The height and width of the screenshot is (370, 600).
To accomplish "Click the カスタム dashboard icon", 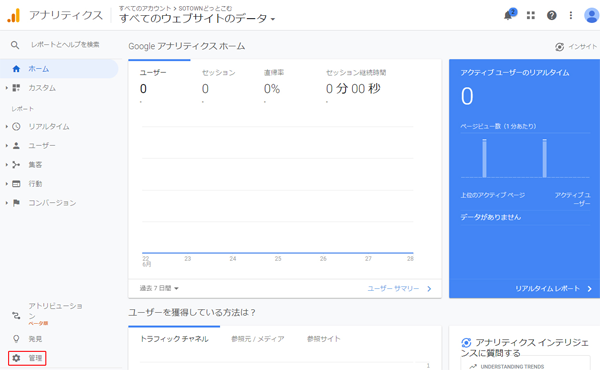I will pos(16,88).
